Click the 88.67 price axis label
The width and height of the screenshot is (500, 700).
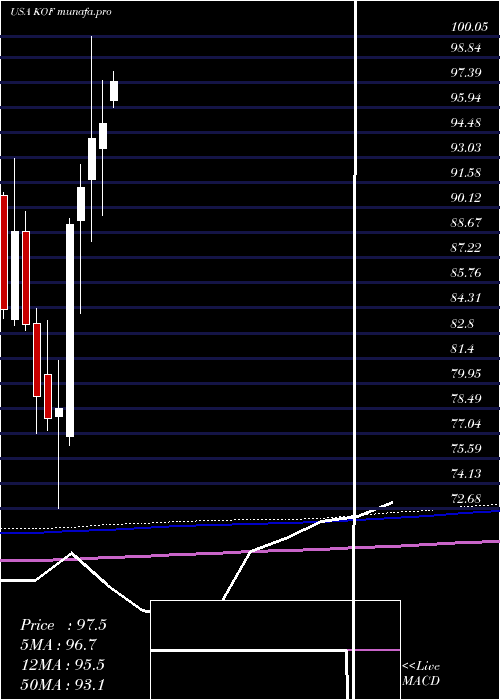tap(467, 223)
